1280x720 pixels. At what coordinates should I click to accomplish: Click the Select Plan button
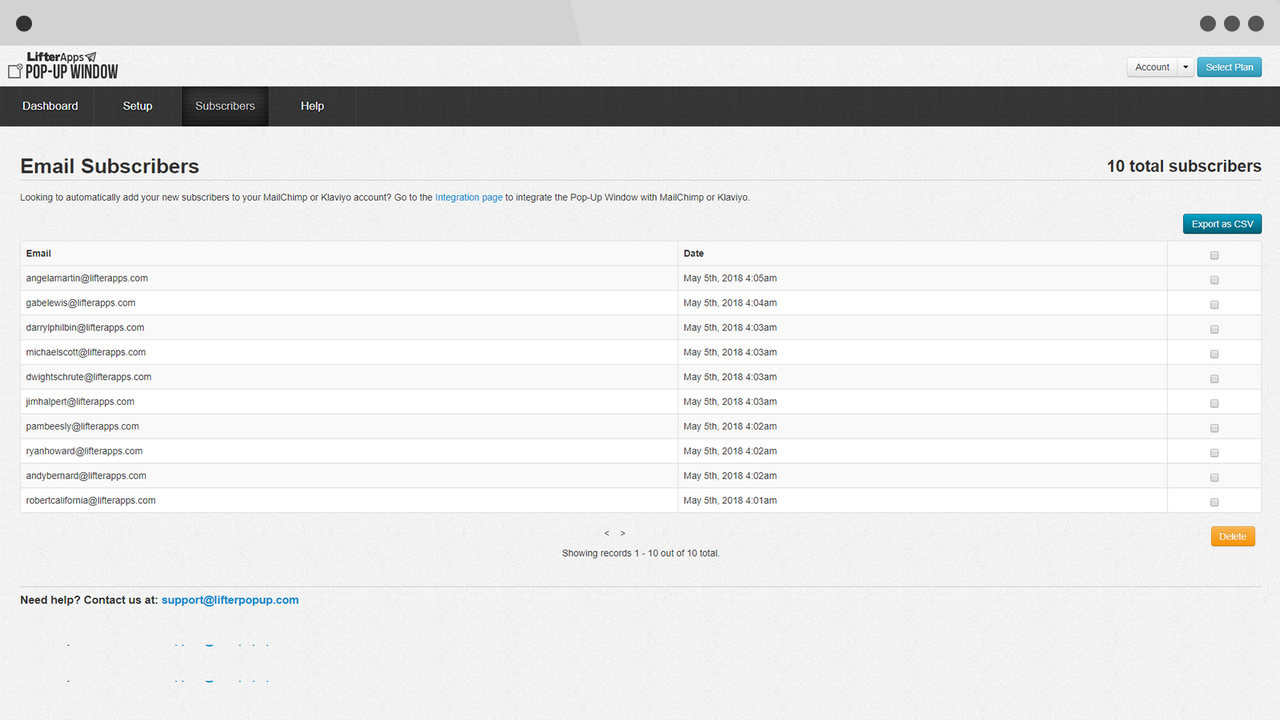(1229, 67)
